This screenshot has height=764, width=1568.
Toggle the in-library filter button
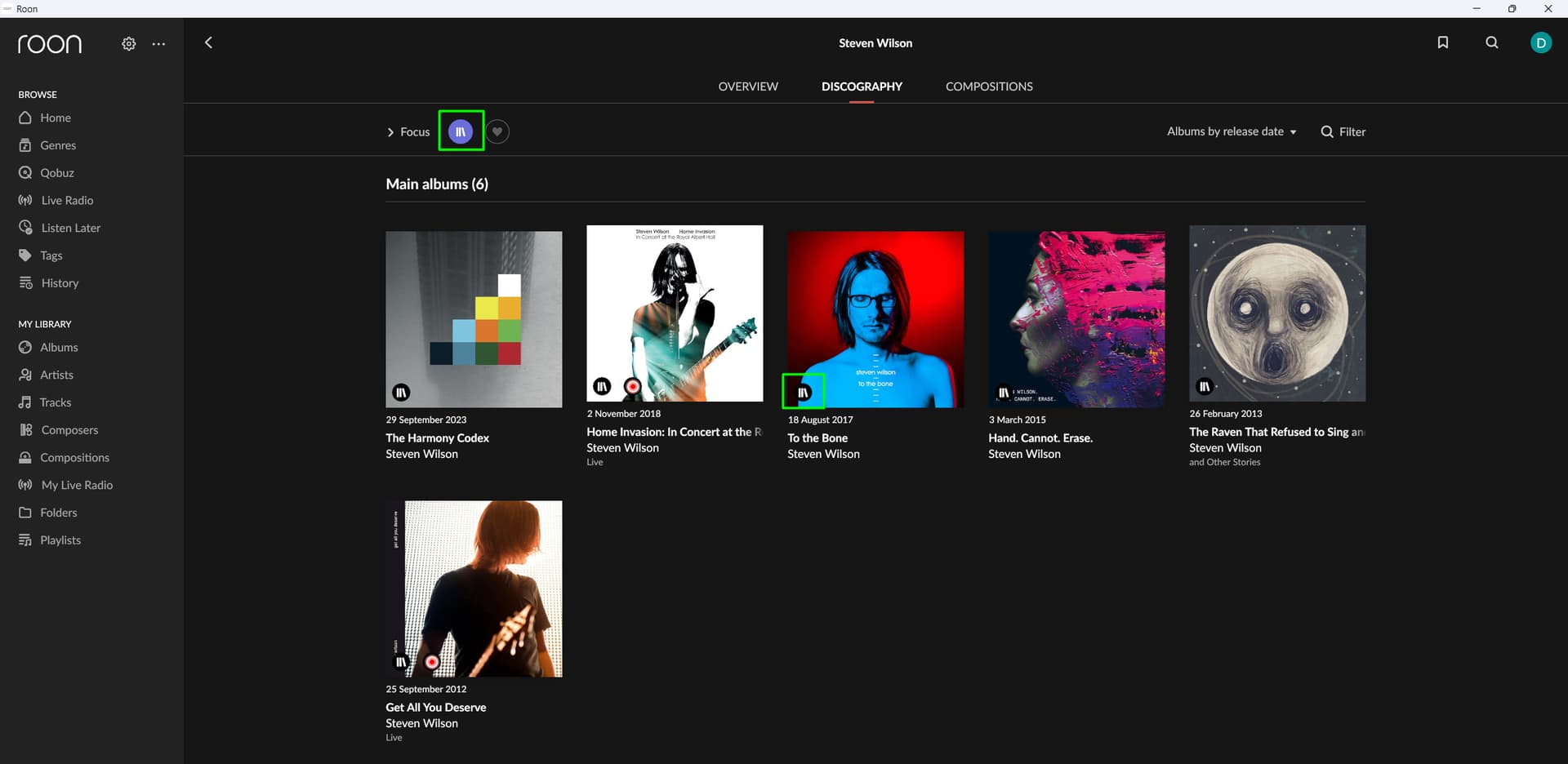[x=461, y=131]
